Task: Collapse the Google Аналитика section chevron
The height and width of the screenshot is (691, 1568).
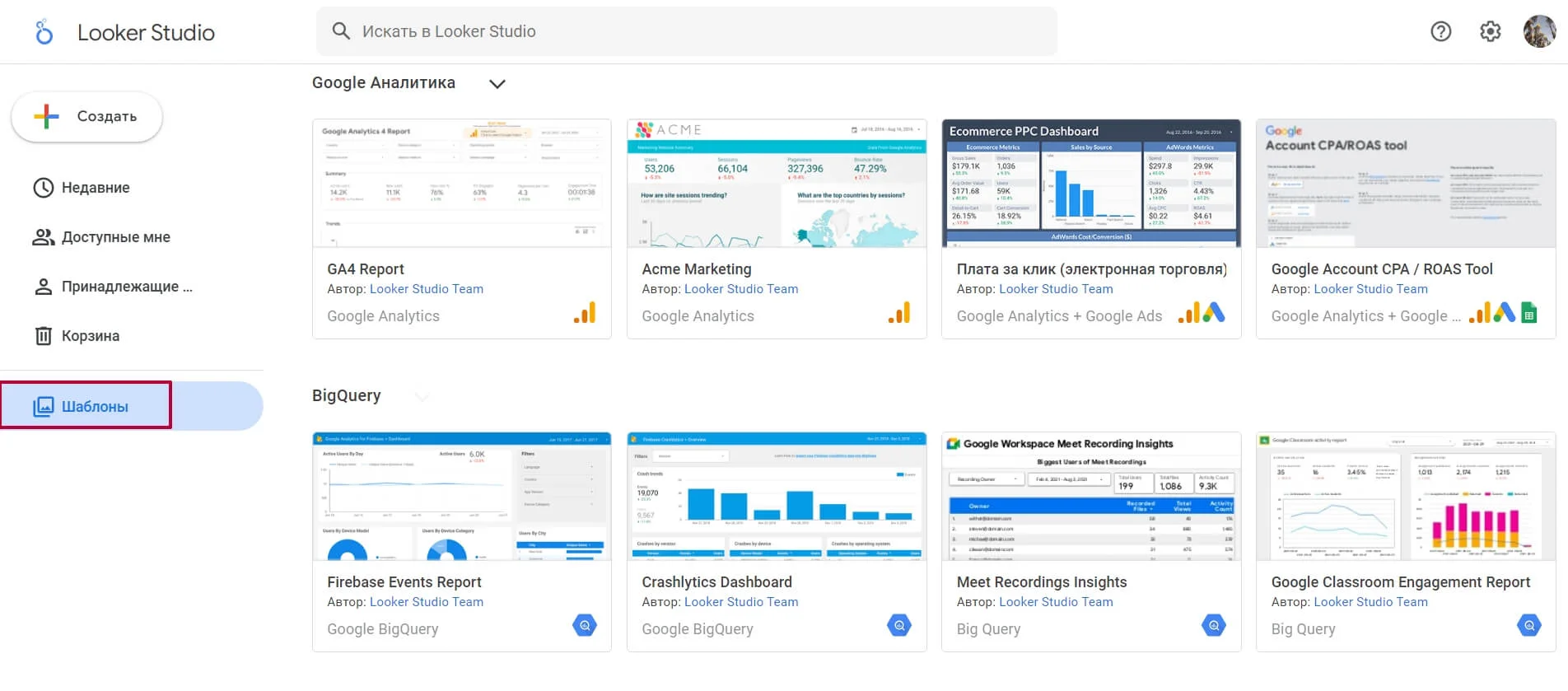Action: [497, 83]
